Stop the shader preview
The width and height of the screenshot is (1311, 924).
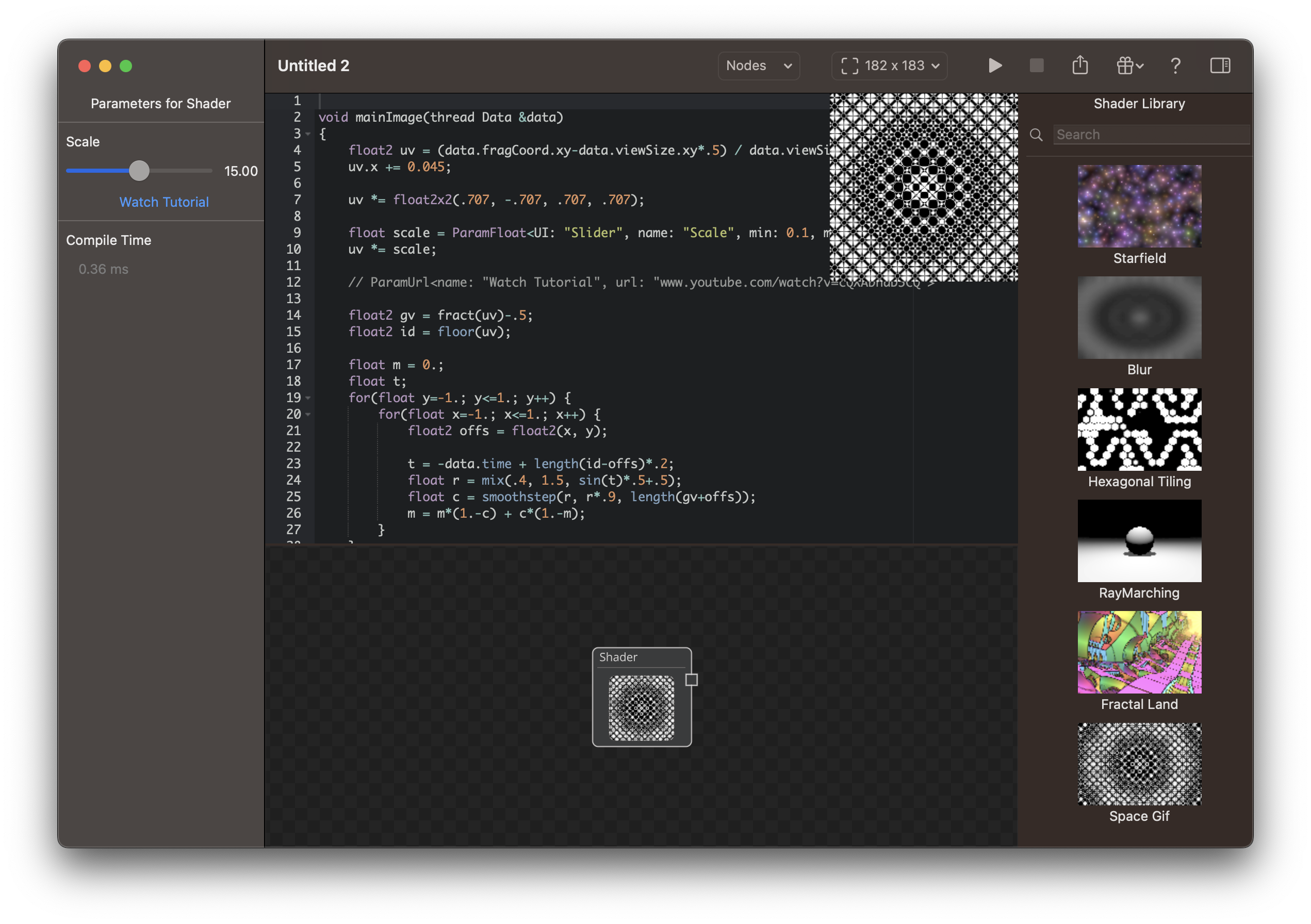[1036, 65]
